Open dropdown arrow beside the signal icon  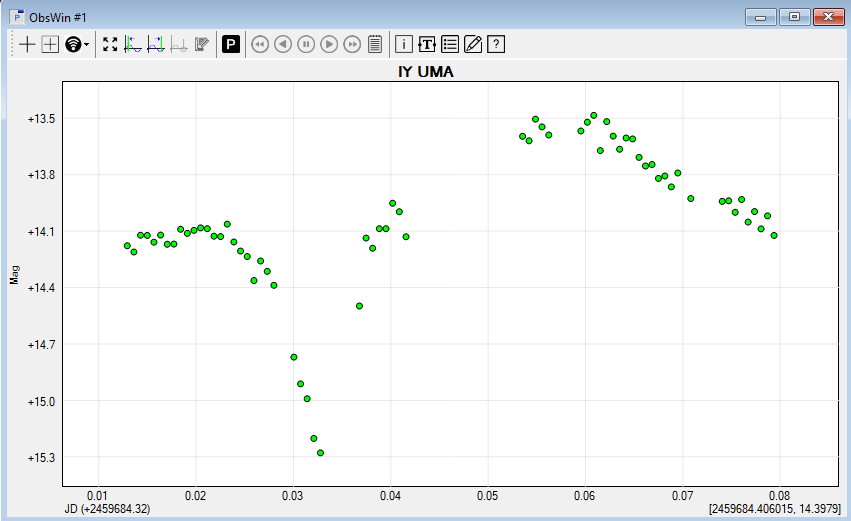(x=87, y=45)
